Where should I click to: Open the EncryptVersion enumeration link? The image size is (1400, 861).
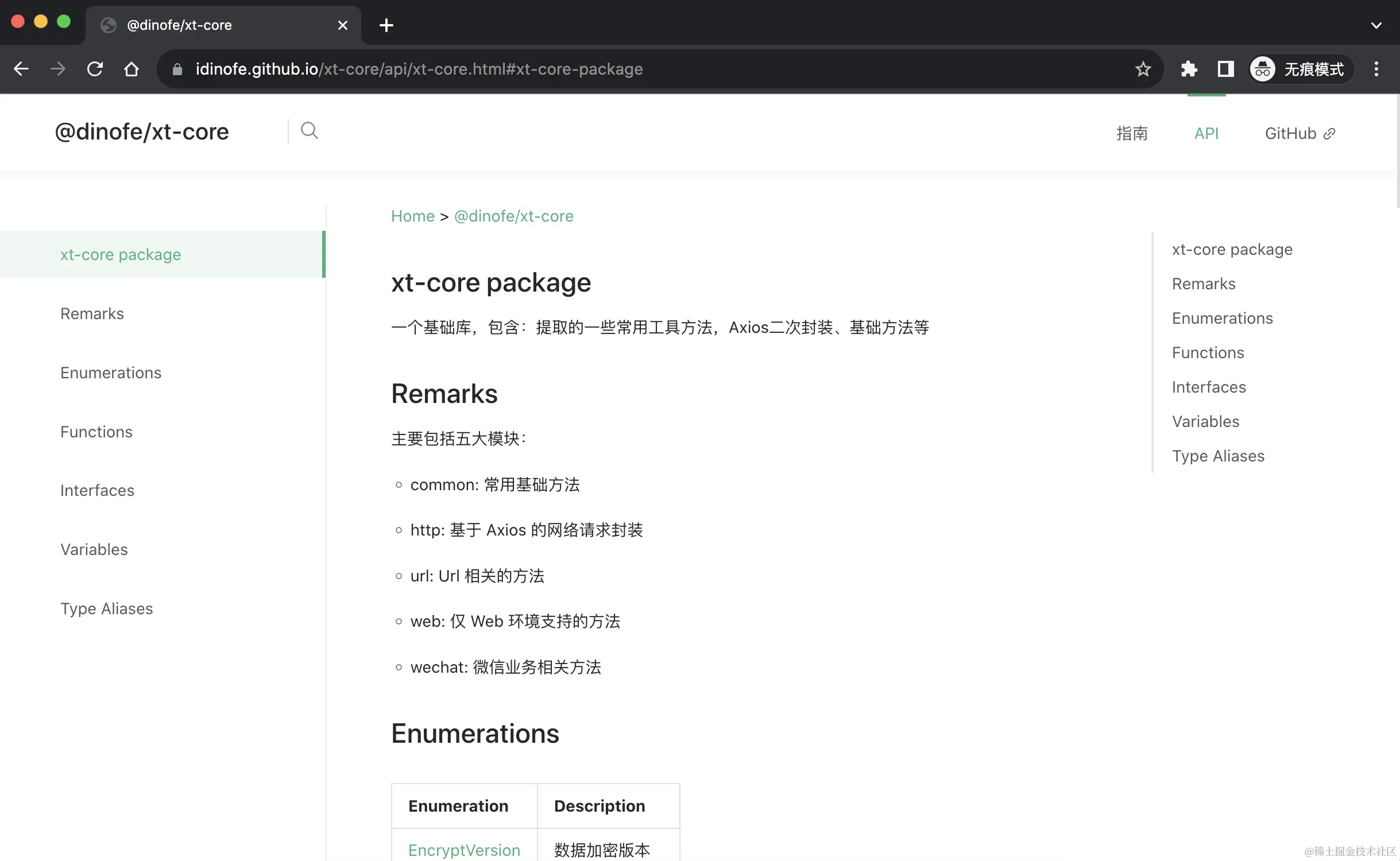tap(464, 850)
